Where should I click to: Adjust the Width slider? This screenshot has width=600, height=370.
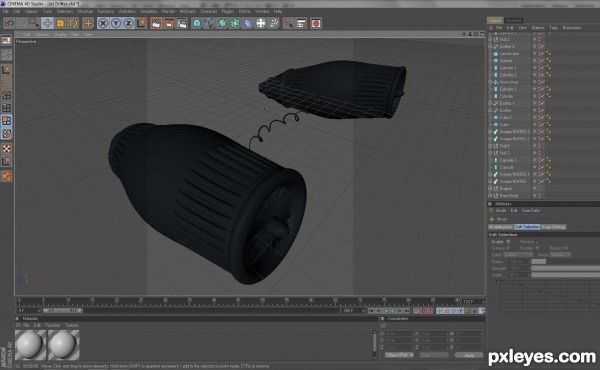click(566, 275)
